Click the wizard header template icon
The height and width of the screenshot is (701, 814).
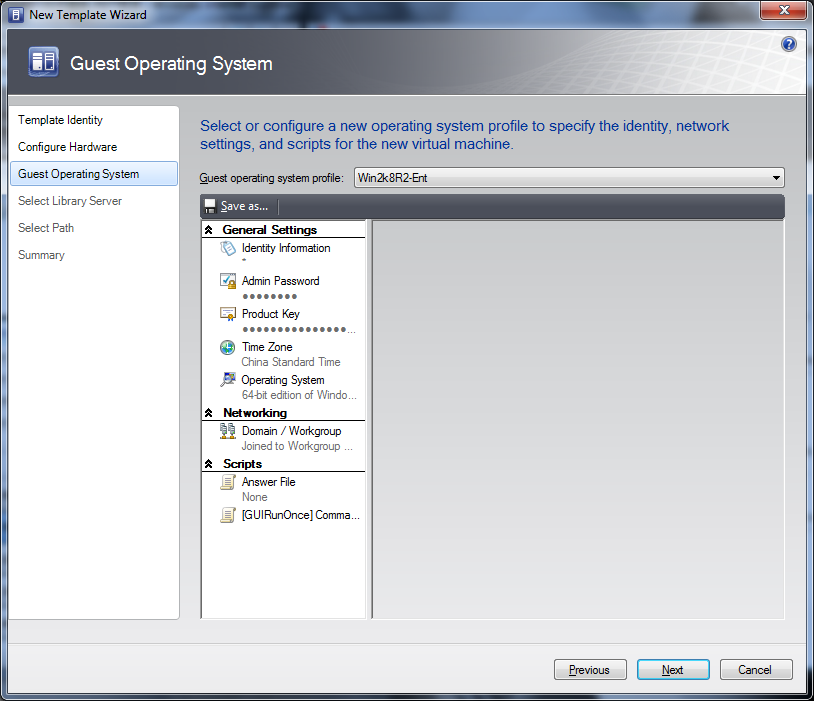pyautogui.click(x=44, y=62)
